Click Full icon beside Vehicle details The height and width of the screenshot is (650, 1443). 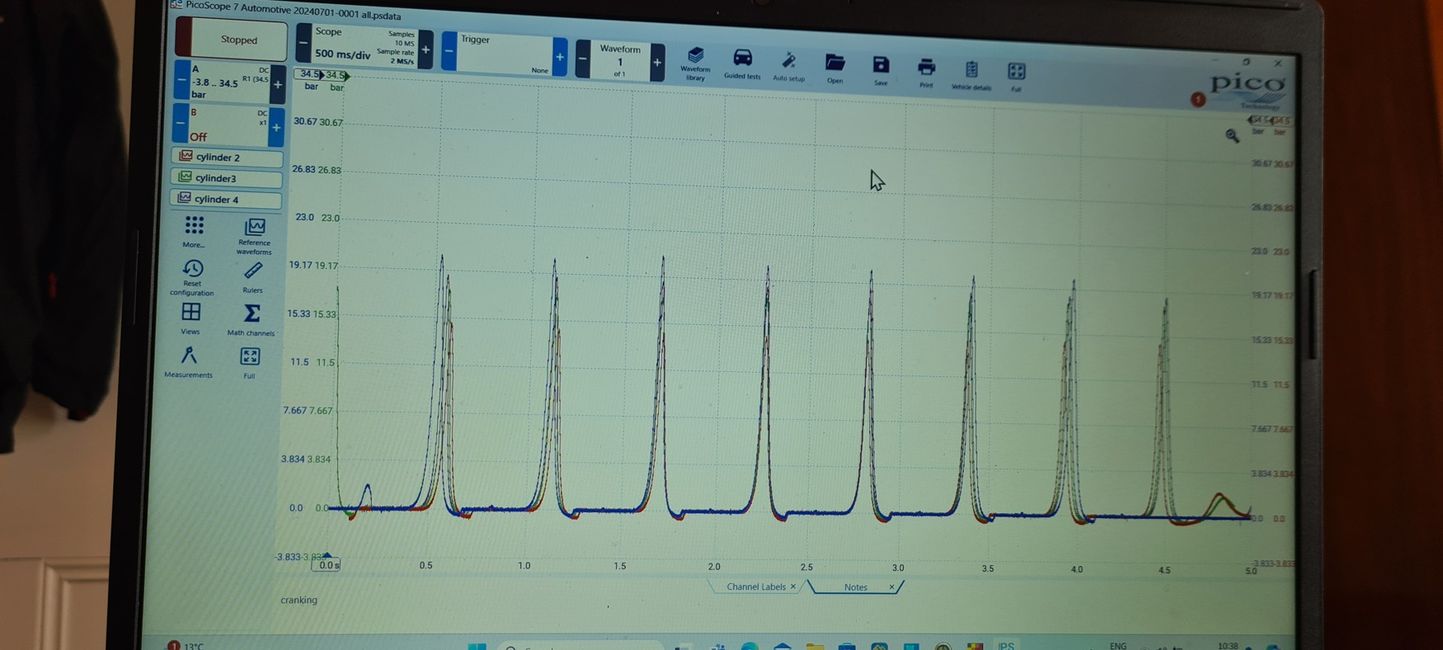(x=1016, y=76)
